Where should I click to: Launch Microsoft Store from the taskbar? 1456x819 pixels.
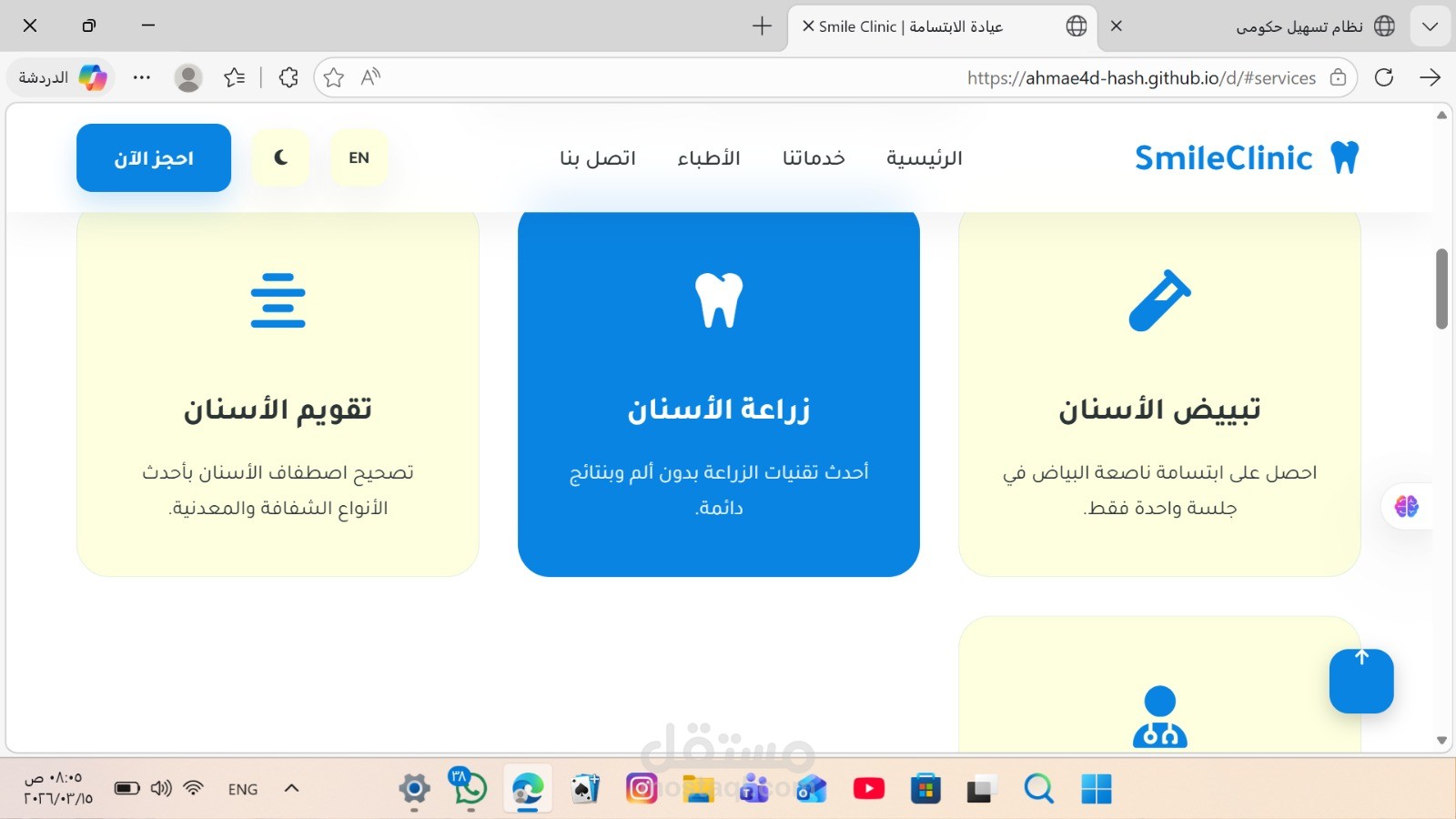pos(925,788)
